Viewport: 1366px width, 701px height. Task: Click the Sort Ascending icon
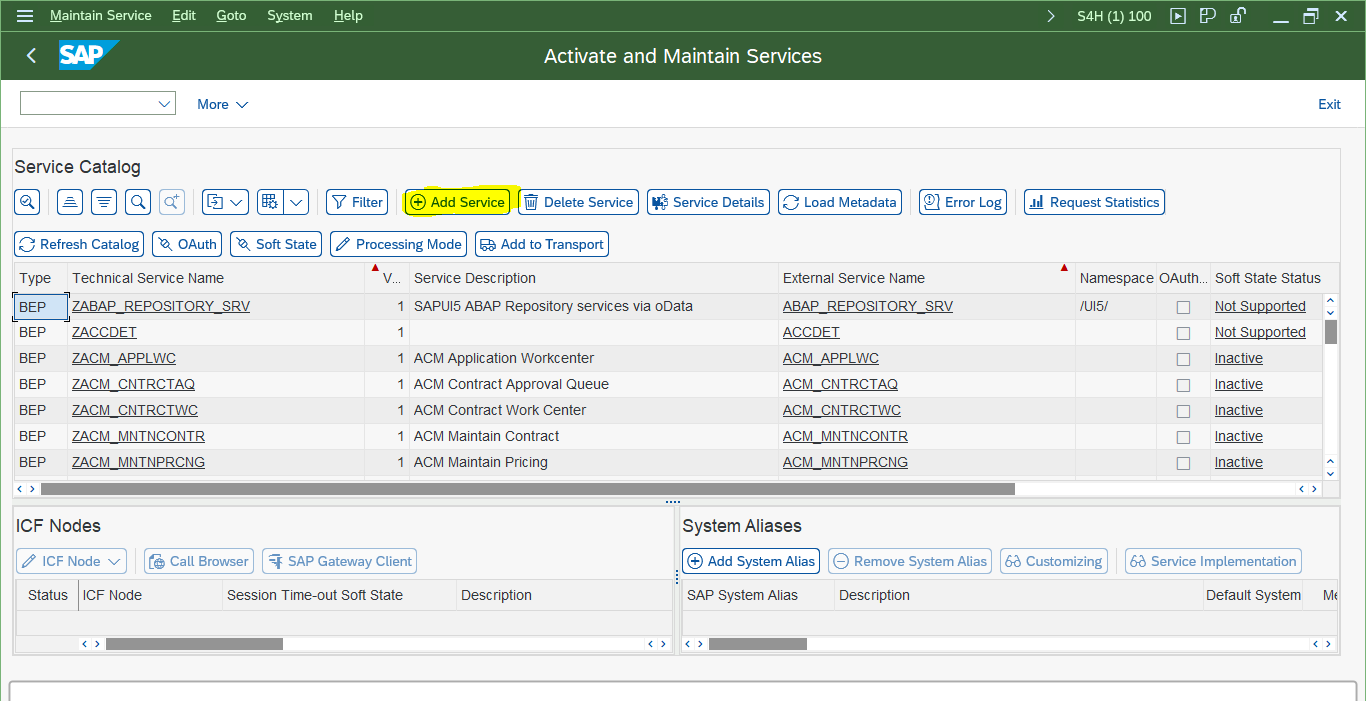pos(70,202)
